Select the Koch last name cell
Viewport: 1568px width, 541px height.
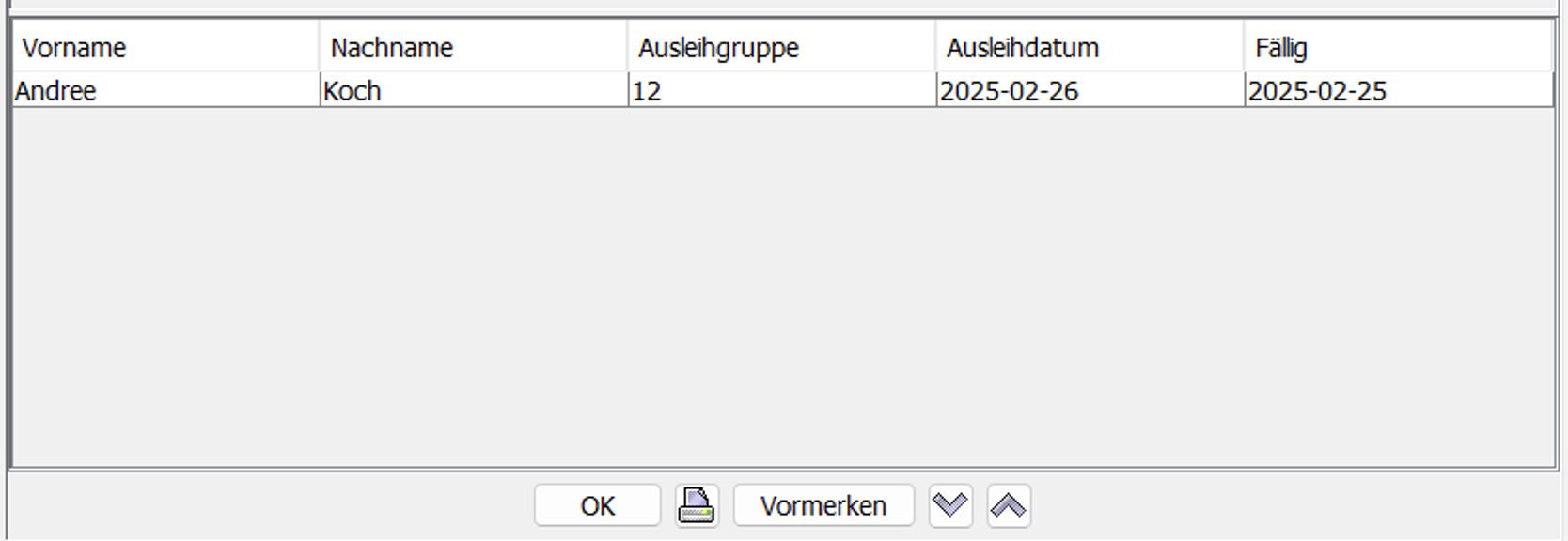click(x=474, y=91)
